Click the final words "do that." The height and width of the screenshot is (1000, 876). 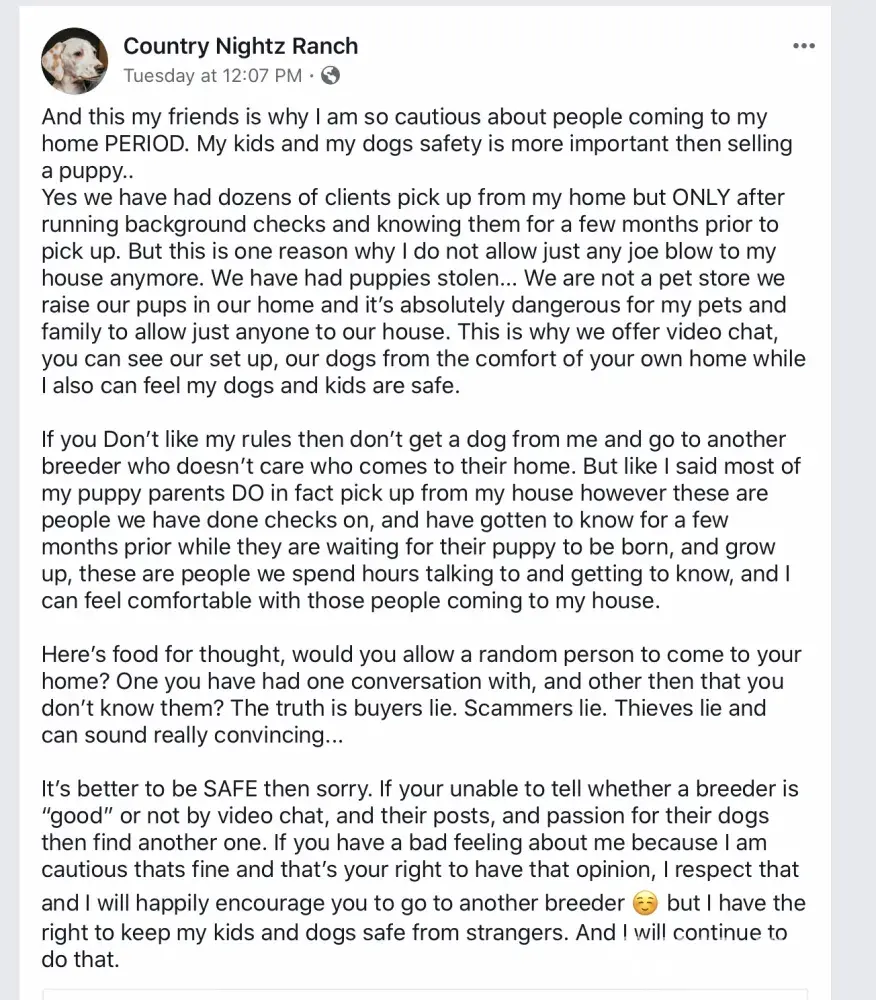80,960
